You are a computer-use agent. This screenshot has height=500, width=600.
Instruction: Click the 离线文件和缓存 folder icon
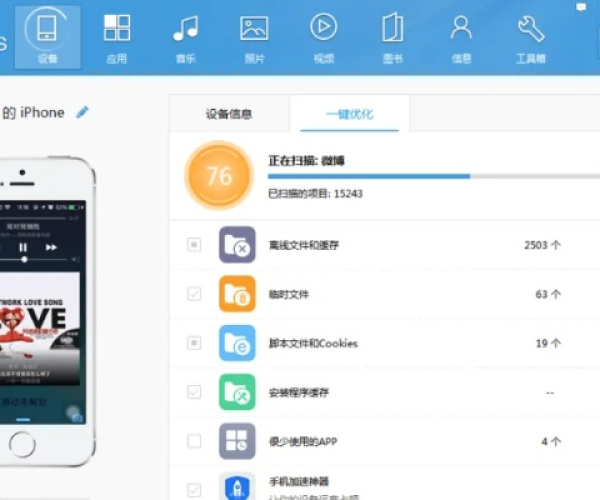click(x=237, y=244)
